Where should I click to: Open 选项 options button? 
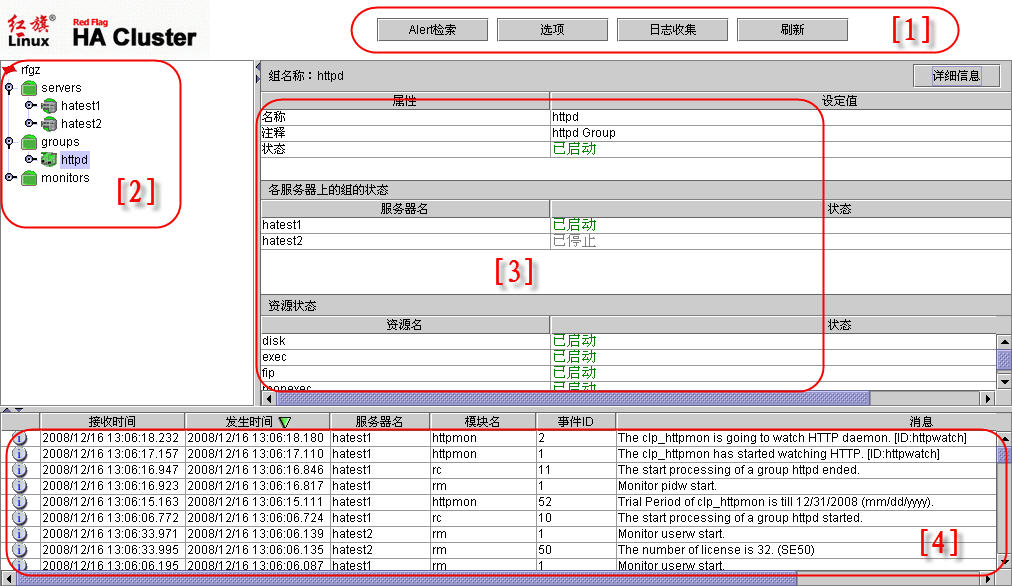tap(552, 30)
